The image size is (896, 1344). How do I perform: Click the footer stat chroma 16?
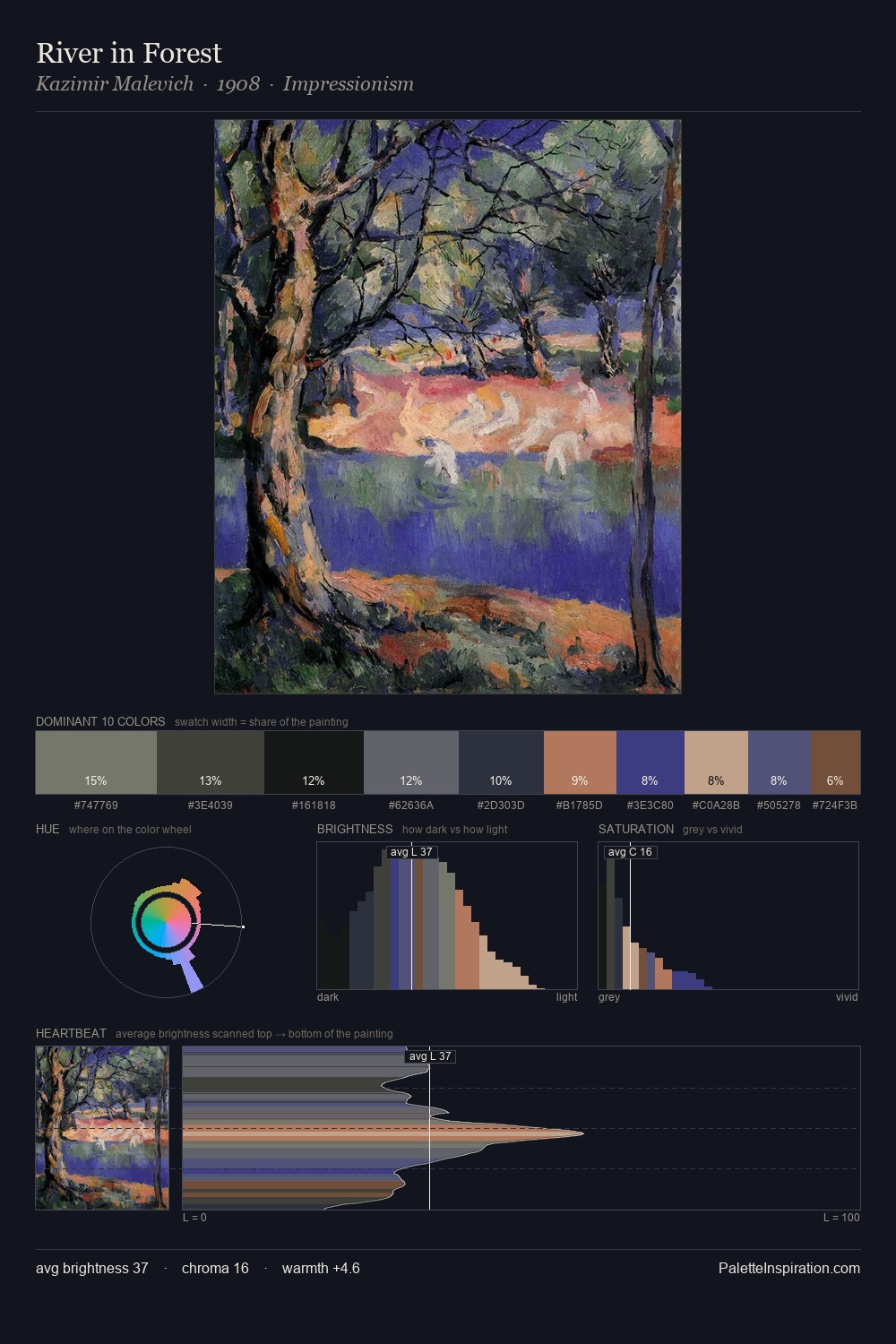pos(215,1268)
